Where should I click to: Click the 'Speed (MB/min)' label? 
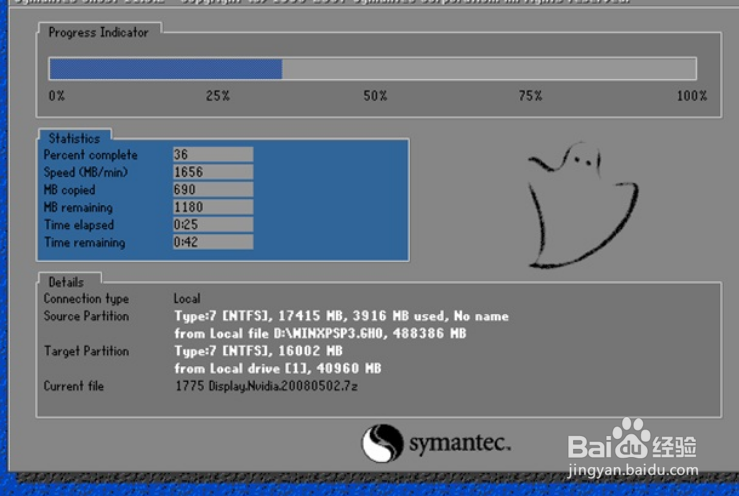click(85, 172)
